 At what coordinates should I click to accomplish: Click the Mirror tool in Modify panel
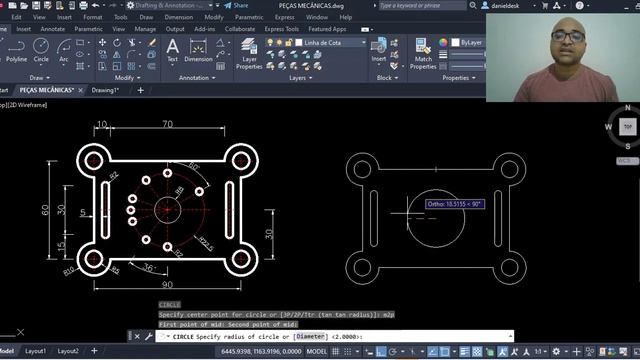117,54
